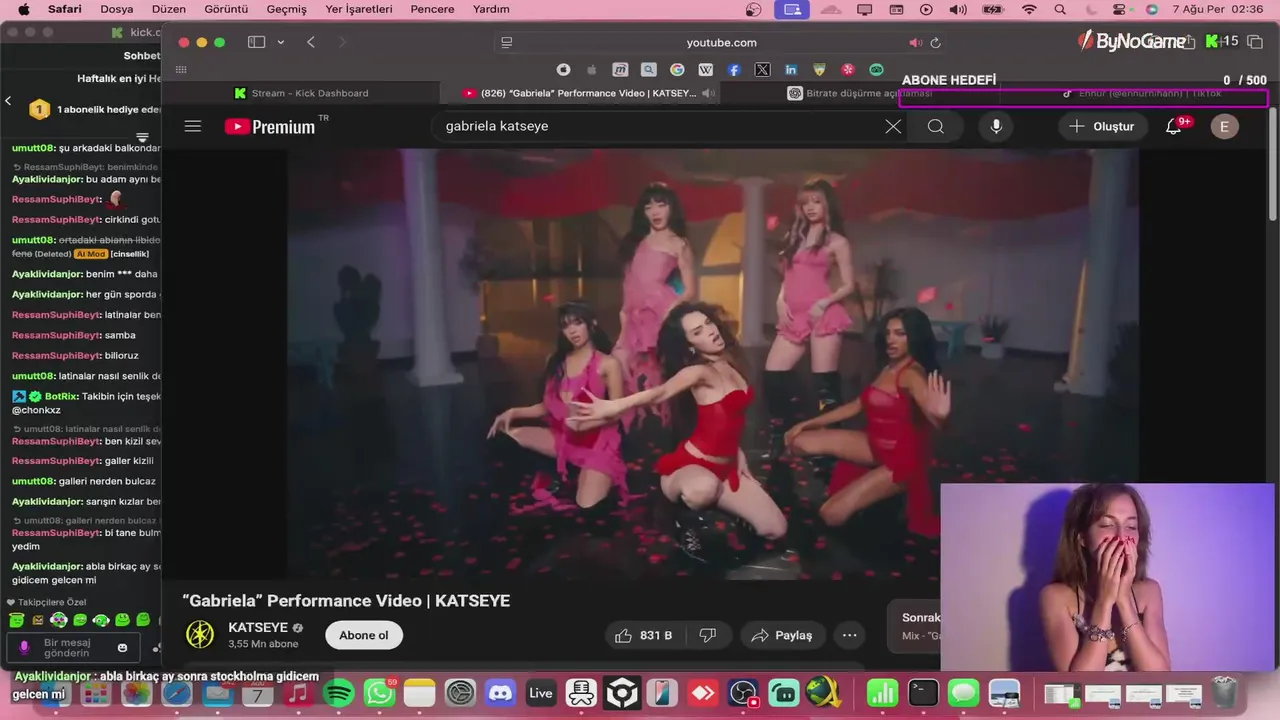
Task: Open the Yelp favorite bookmark icon
Action: [848, 69]
